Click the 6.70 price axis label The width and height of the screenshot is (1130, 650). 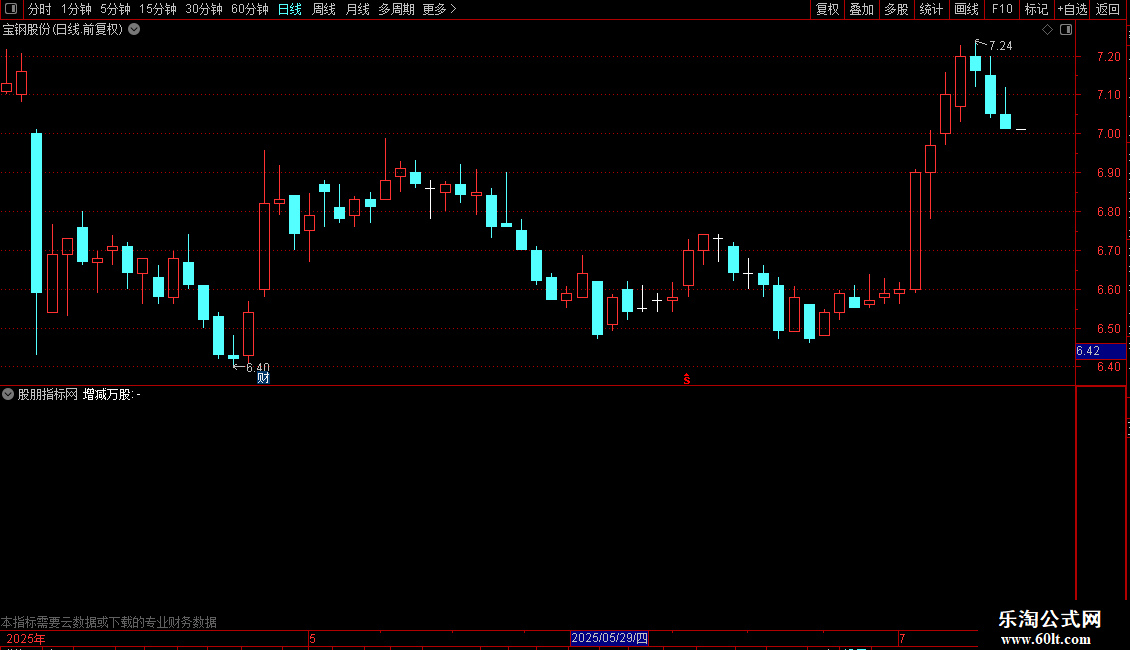pyautogui.click(x=1108, y=250)
